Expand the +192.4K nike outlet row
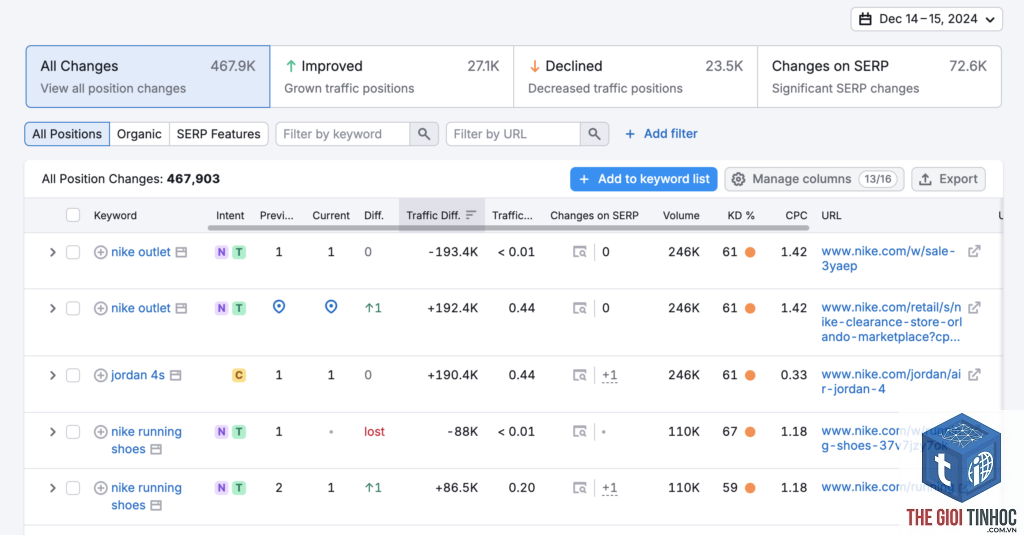 (53, 308)
